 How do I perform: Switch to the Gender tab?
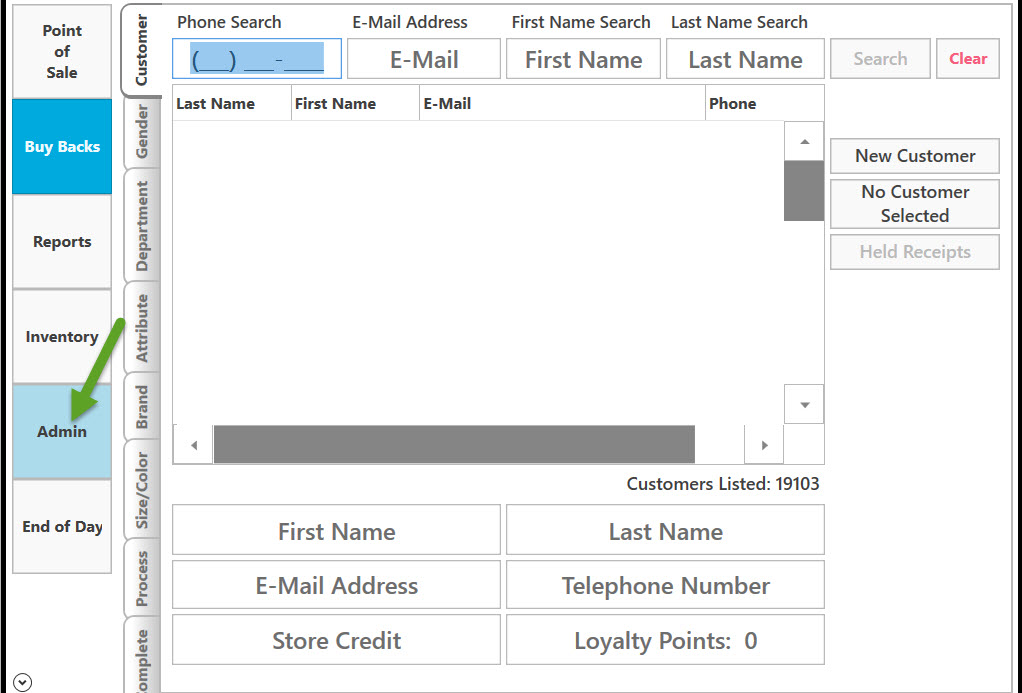click(142, 132)
